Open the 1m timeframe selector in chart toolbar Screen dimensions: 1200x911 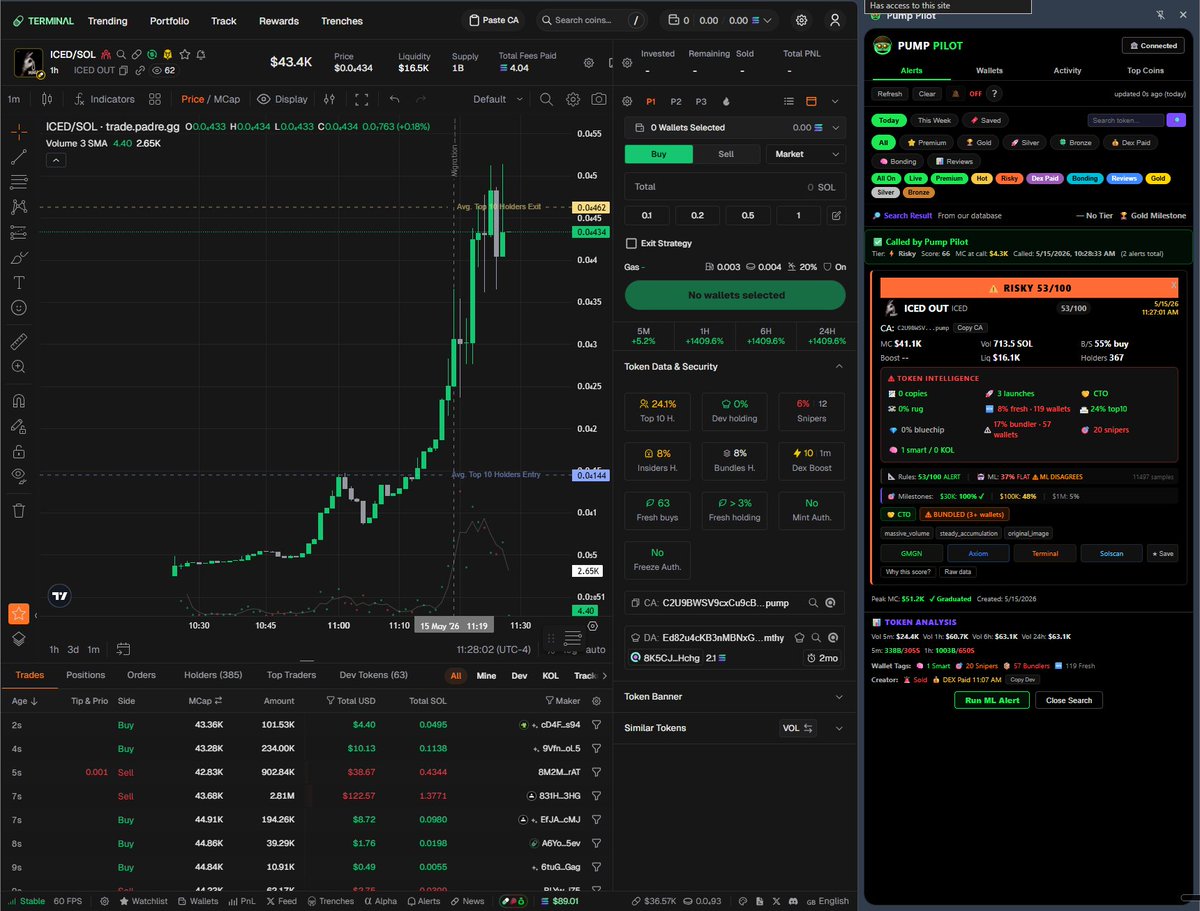pyautogui.click(x=14, y=99)
